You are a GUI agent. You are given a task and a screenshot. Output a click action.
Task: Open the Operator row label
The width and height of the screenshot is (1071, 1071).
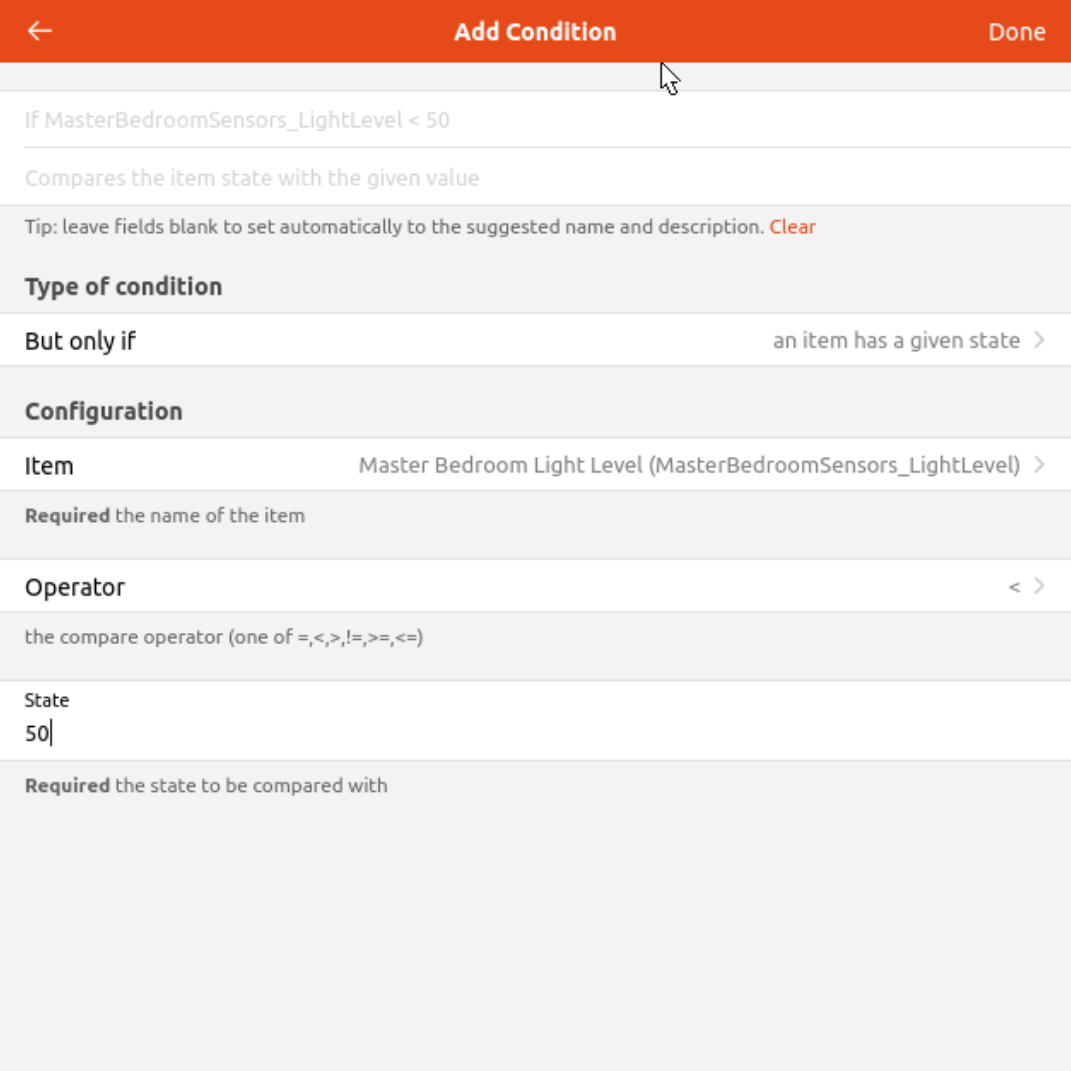pyautogui.click(x=75, y=587)
